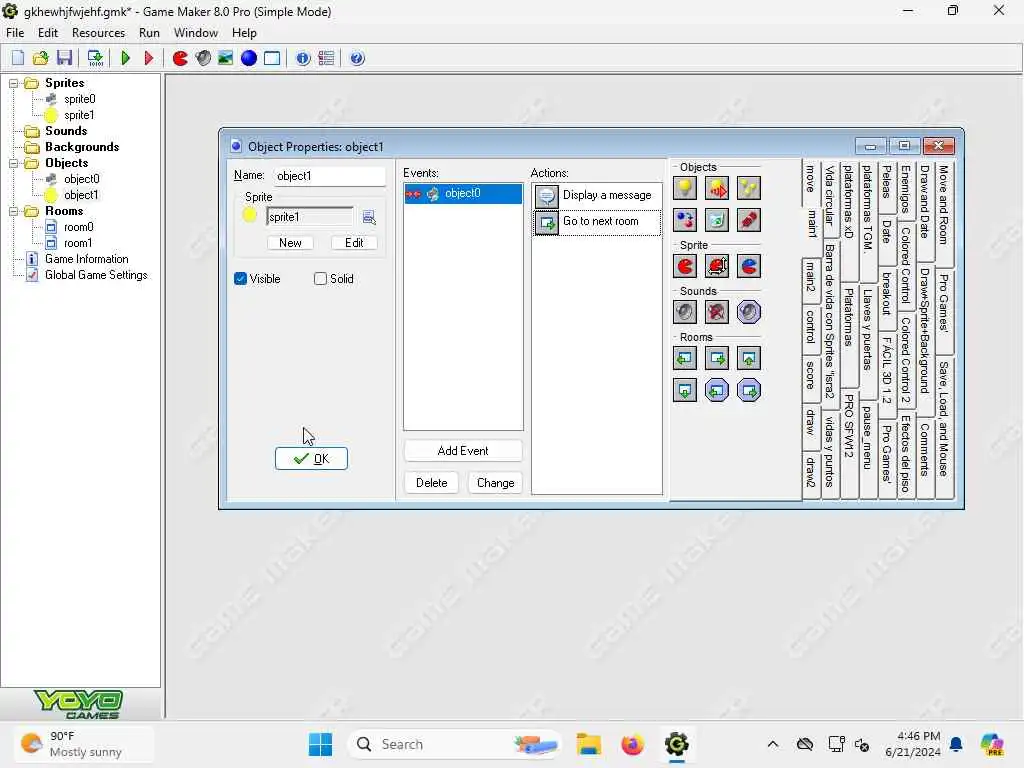Click the OK button
Image resolution: width=1024 pixels, height=768 pixels.
click(312, 458)
